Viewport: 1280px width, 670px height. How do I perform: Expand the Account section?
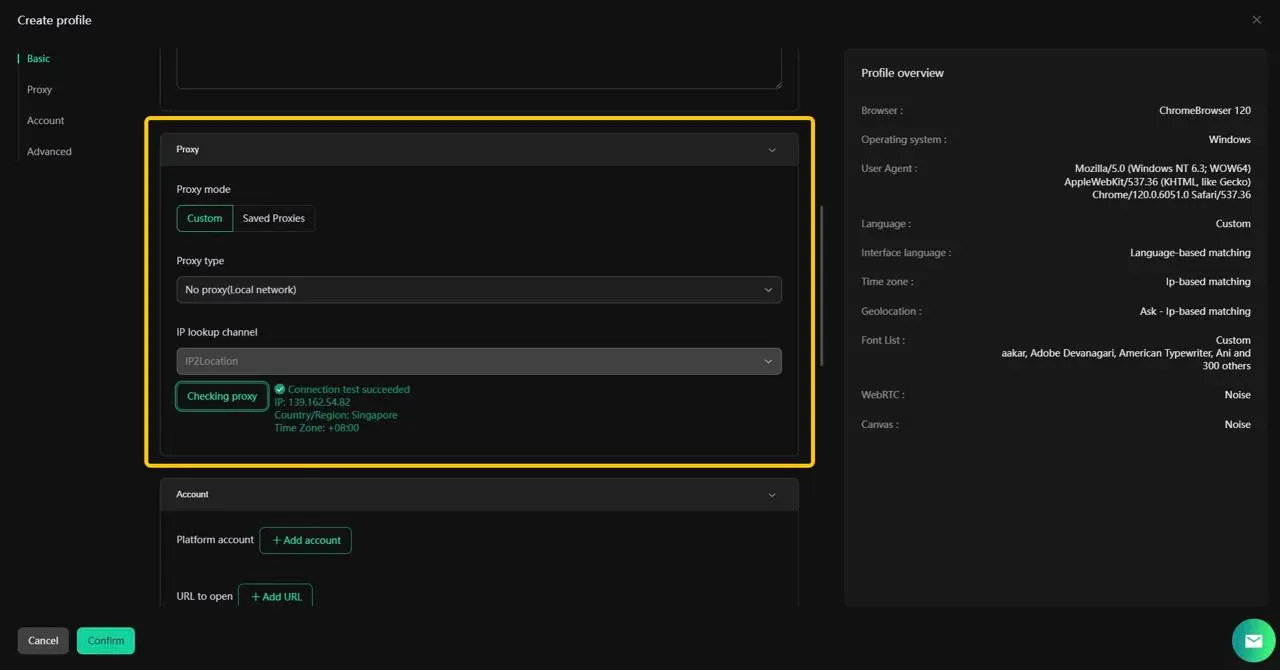771,494
